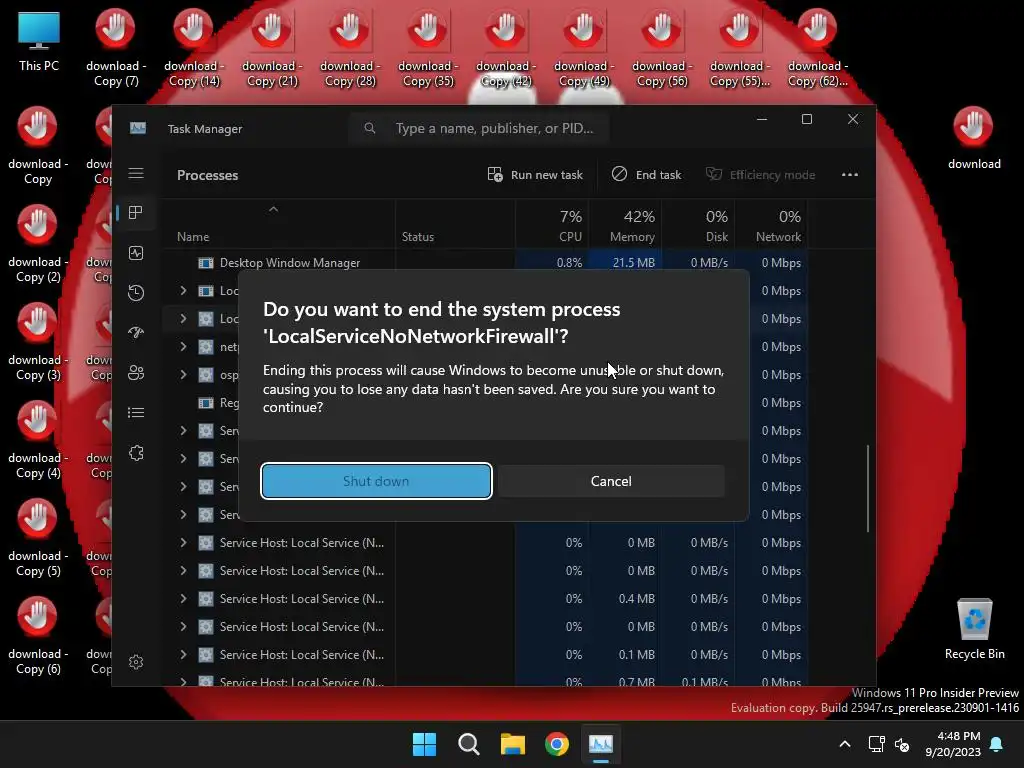Viewport: 1024px width, 768px height.
Task: Click Desktop Window Manager 21.5 MB memory cell
Action: tap(626, 263)
